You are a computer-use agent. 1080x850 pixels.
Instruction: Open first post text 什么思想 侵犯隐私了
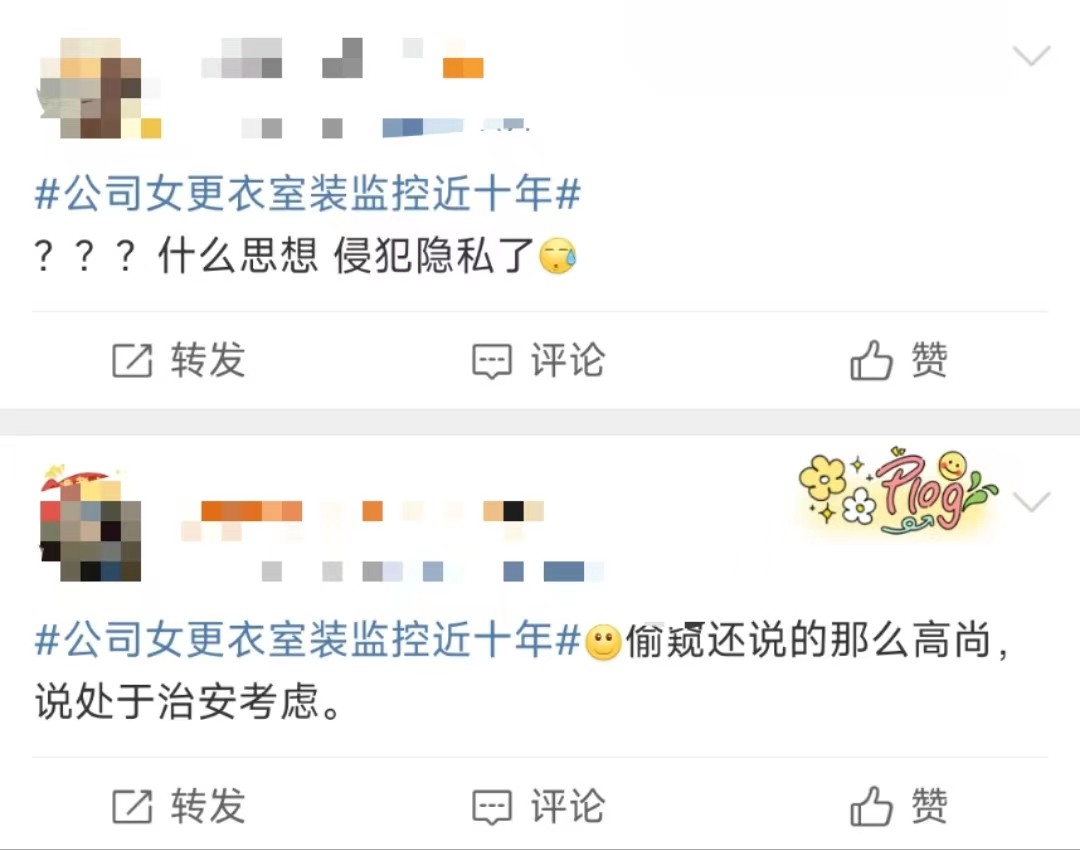[x=346, y=256]
